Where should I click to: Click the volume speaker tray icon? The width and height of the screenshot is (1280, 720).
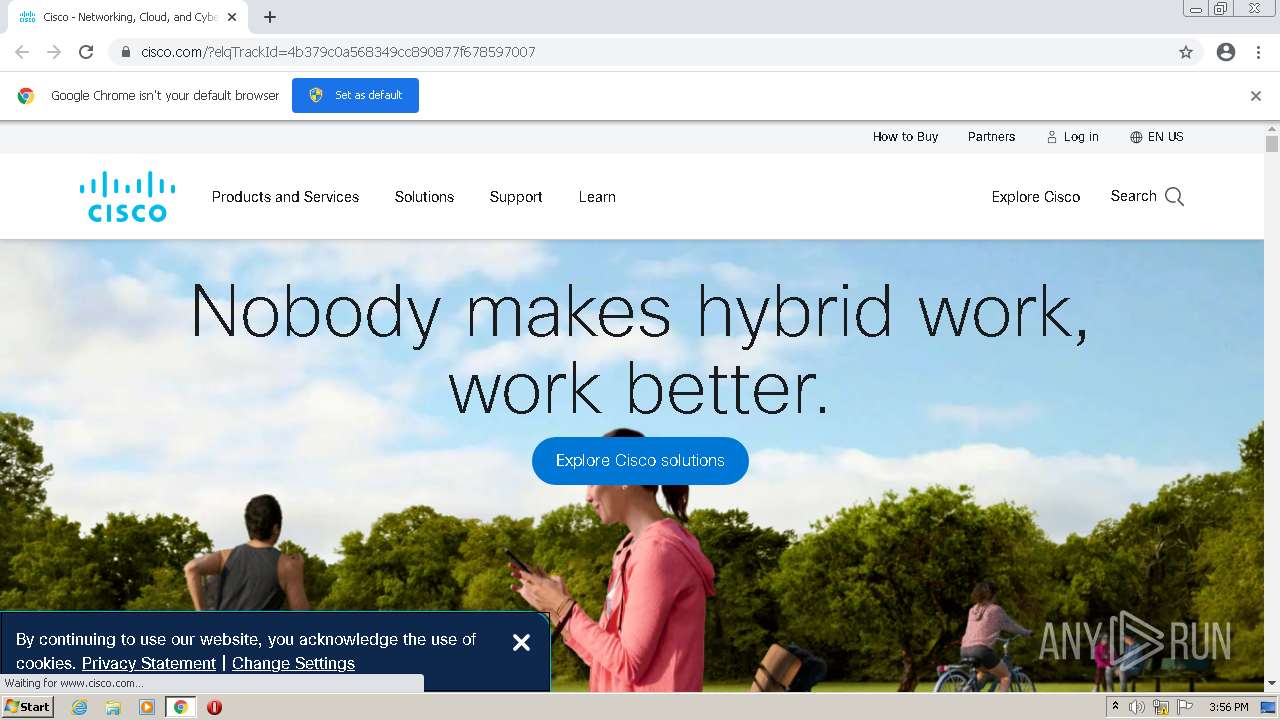(x=1137, y=707)
